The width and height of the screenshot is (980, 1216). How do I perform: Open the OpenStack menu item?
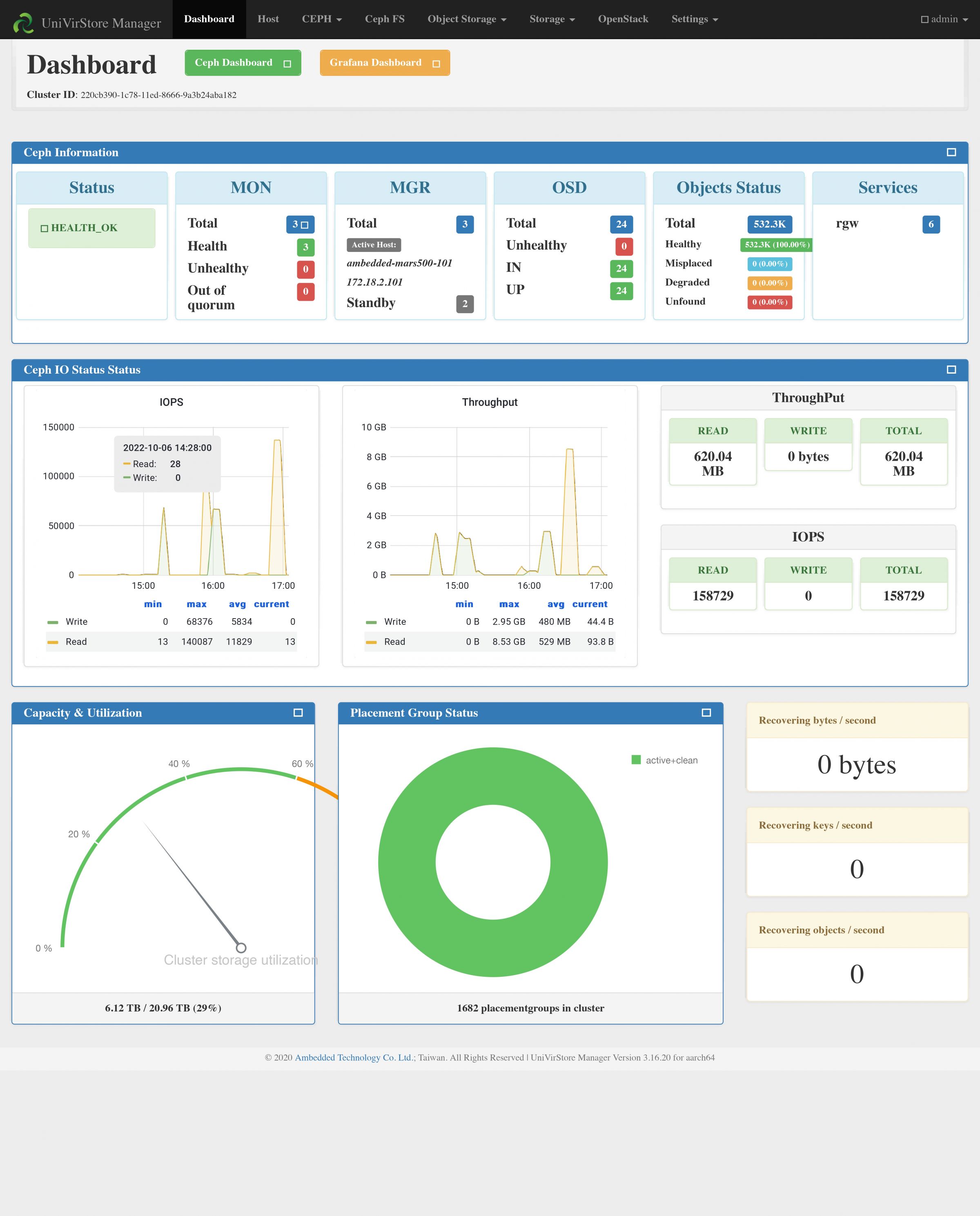pos(623,19)
